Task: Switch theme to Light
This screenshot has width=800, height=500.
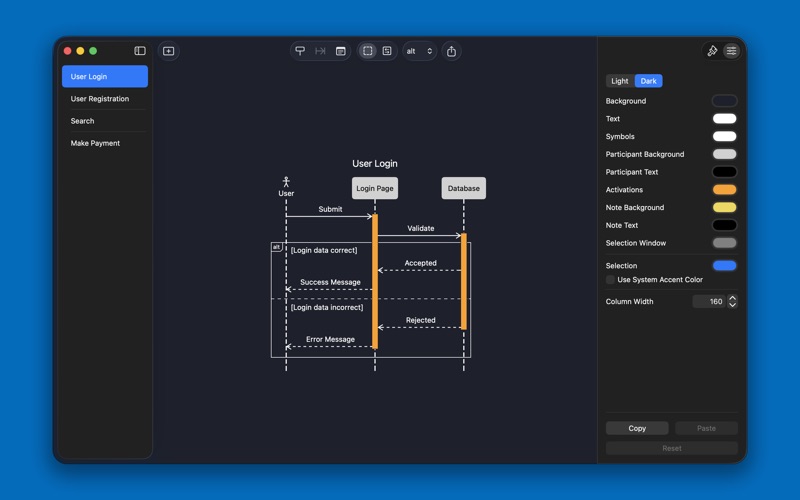Action: click(619, 81)
